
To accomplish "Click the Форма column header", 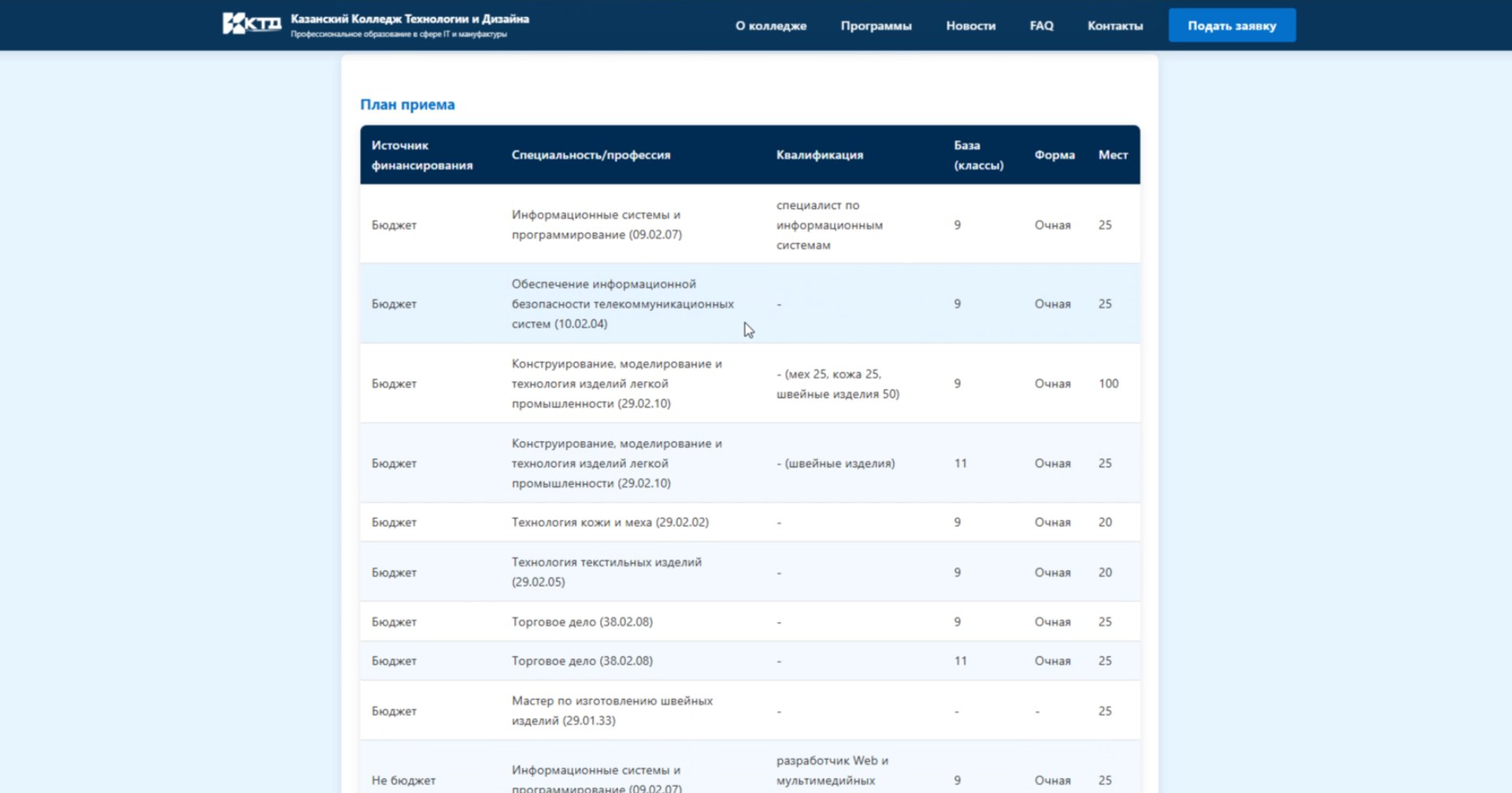I will 1054,155.
